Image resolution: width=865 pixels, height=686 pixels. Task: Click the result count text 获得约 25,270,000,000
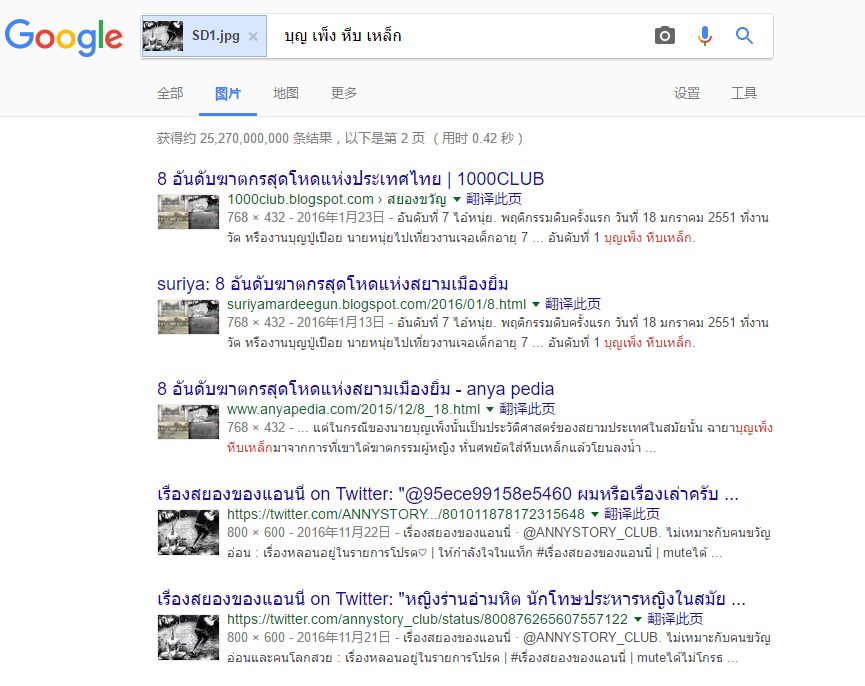pyautogui.click(x=339, y=138)
